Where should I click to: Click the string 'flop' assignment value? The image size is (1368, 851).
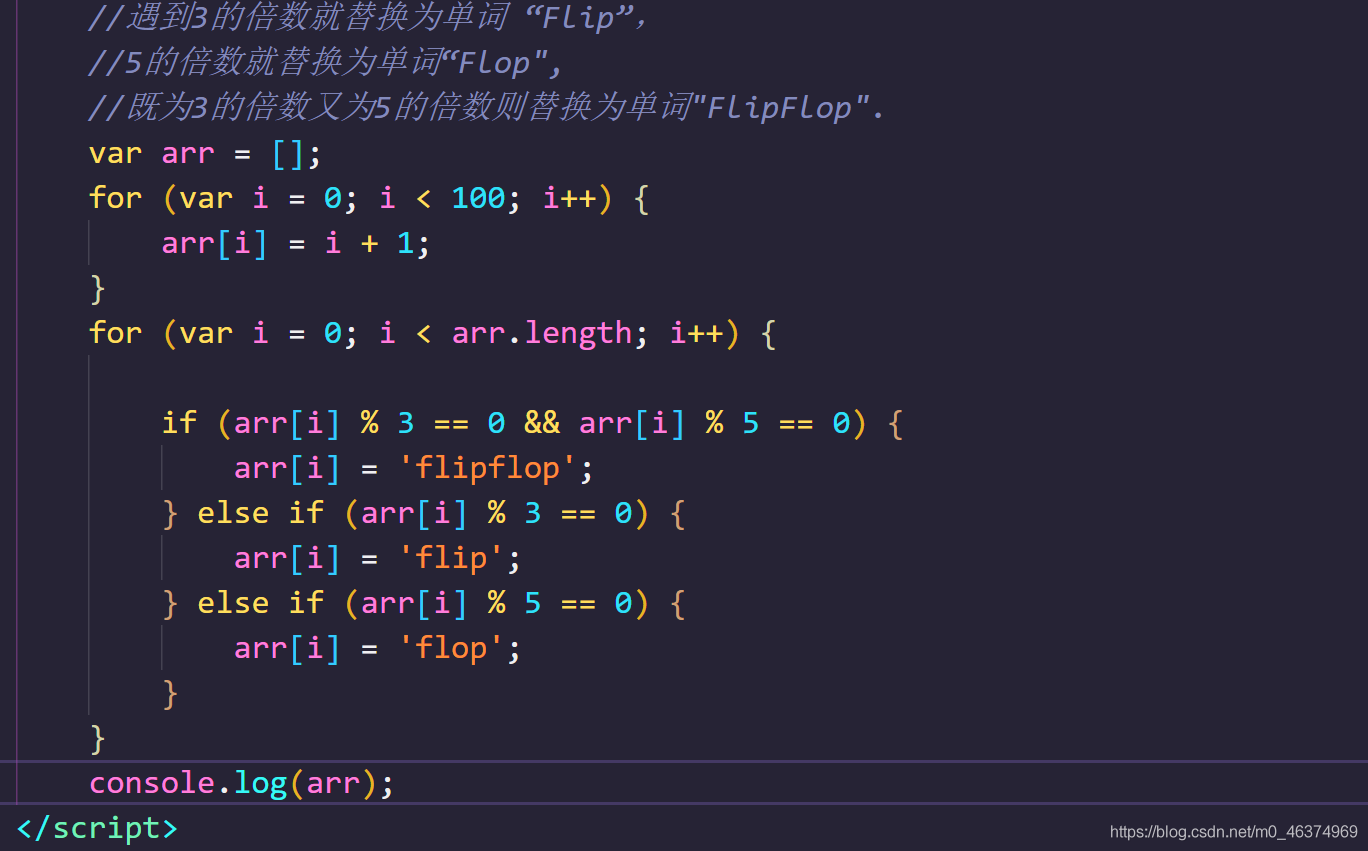(x=451, y=648)
